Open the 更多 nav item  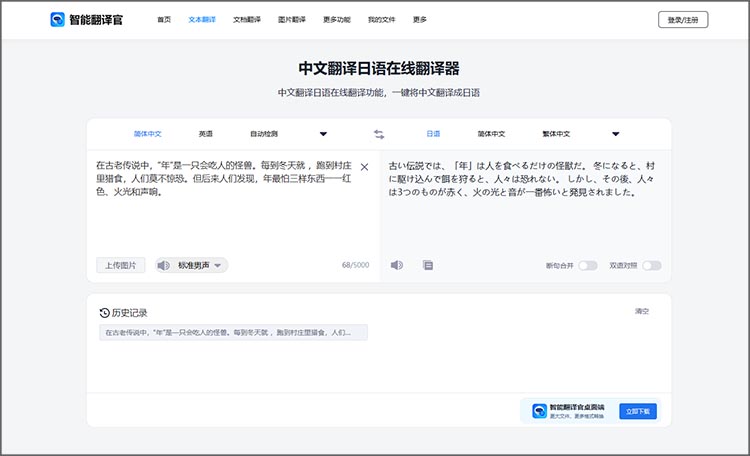[x=419, y=20]
